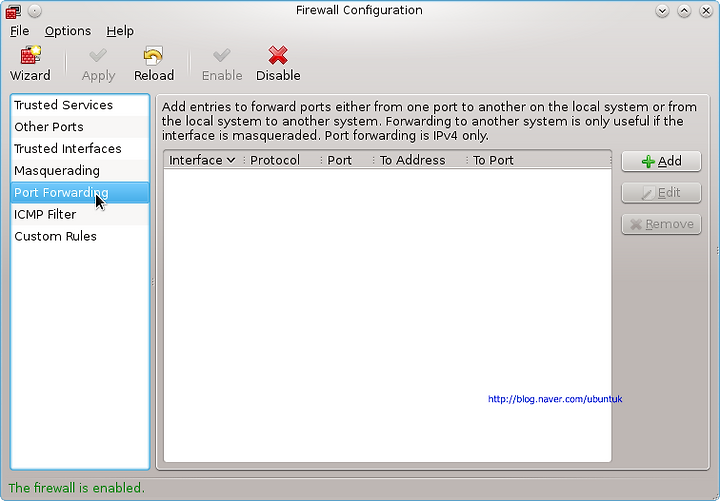Viewport: 720px width, 501px height.
Task: Maximize the Firewall Configuration window
Action: click(684, 11)
